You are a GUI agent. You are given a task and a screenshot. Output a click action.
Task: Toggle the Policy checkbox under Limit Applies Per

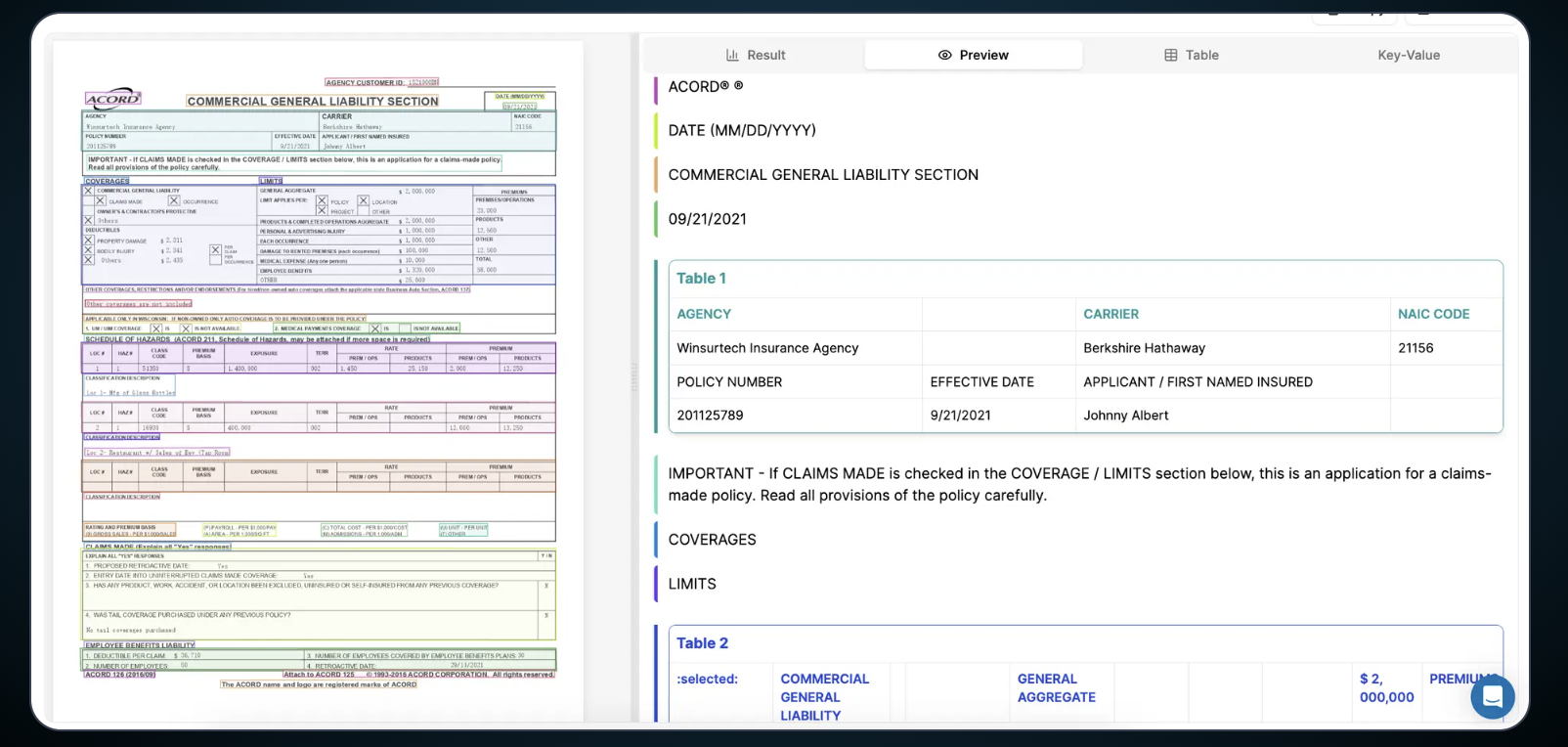click(322, 201)
